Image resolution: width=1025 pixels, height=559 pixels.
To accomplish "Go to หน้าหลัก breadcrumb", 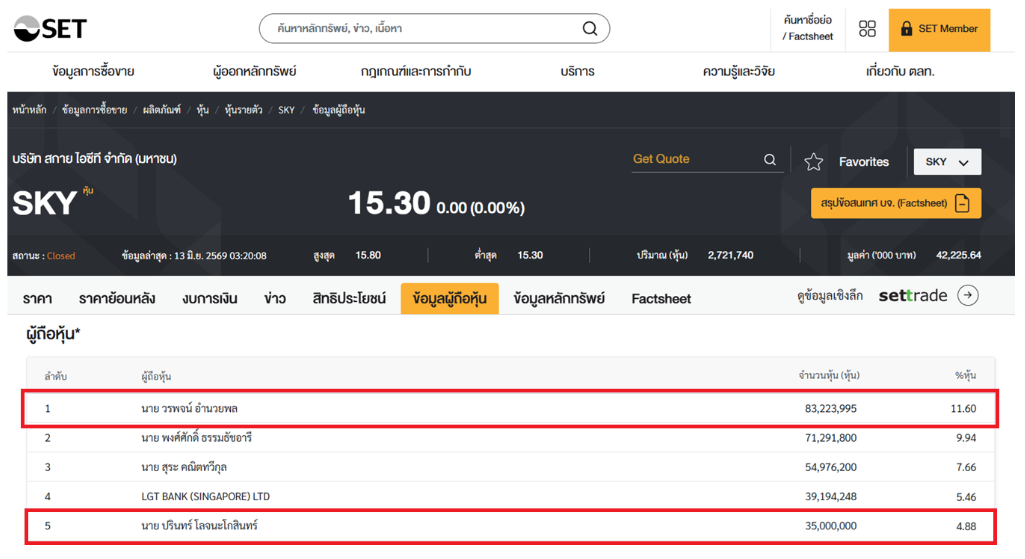I will (29, 110).
